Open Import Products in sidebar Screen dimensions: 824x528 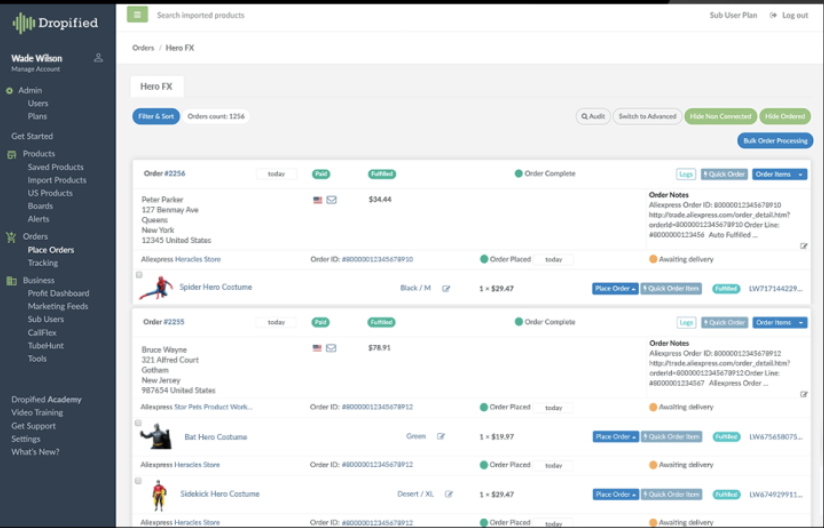tap(57, 180)
